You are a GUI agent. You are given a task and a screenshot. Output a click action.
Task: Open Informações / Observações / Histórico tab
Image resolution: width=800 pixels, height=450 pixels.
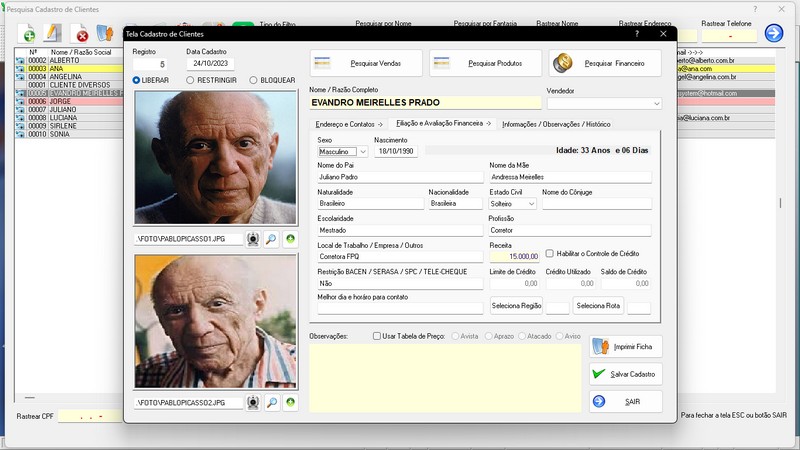pos(555,124)
